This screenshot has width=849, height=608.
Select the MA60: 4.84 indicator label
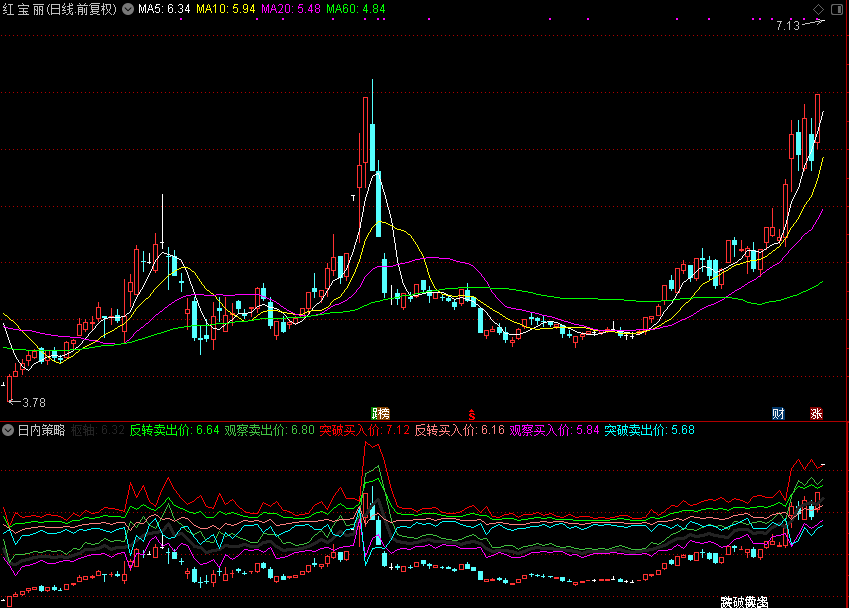[357, 9]
